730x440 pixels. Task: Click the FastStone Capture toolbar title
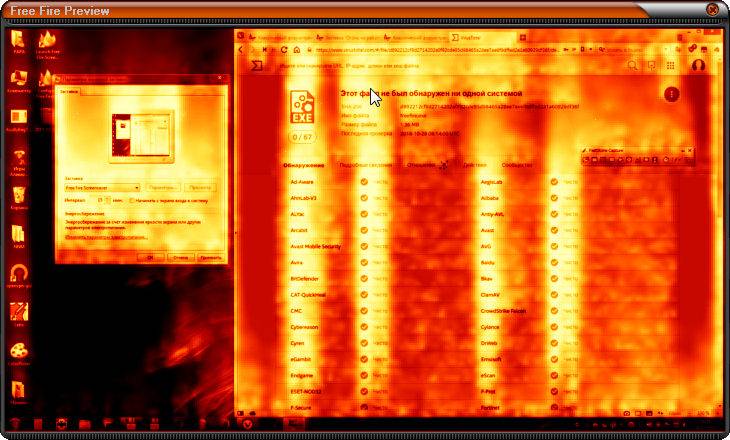coord(605,151)
